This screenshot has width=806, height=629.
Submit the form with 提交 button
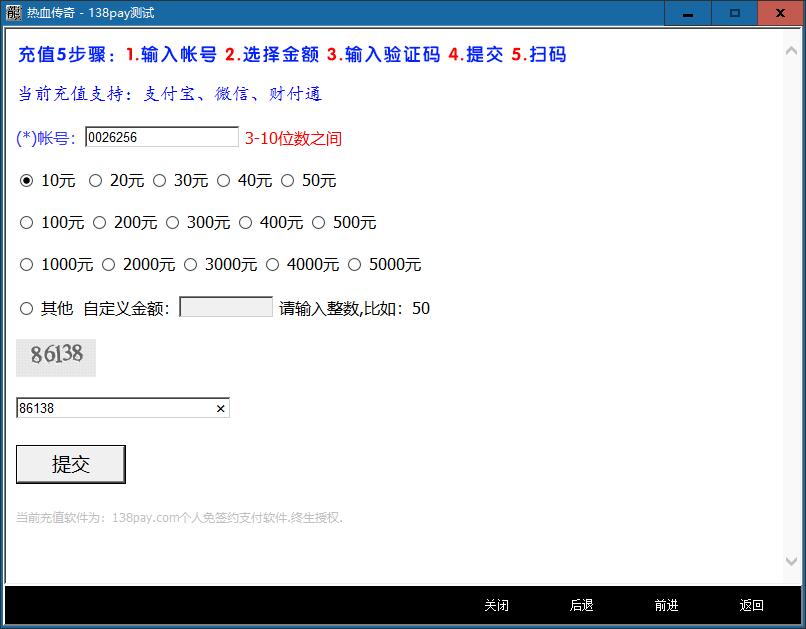71,465
